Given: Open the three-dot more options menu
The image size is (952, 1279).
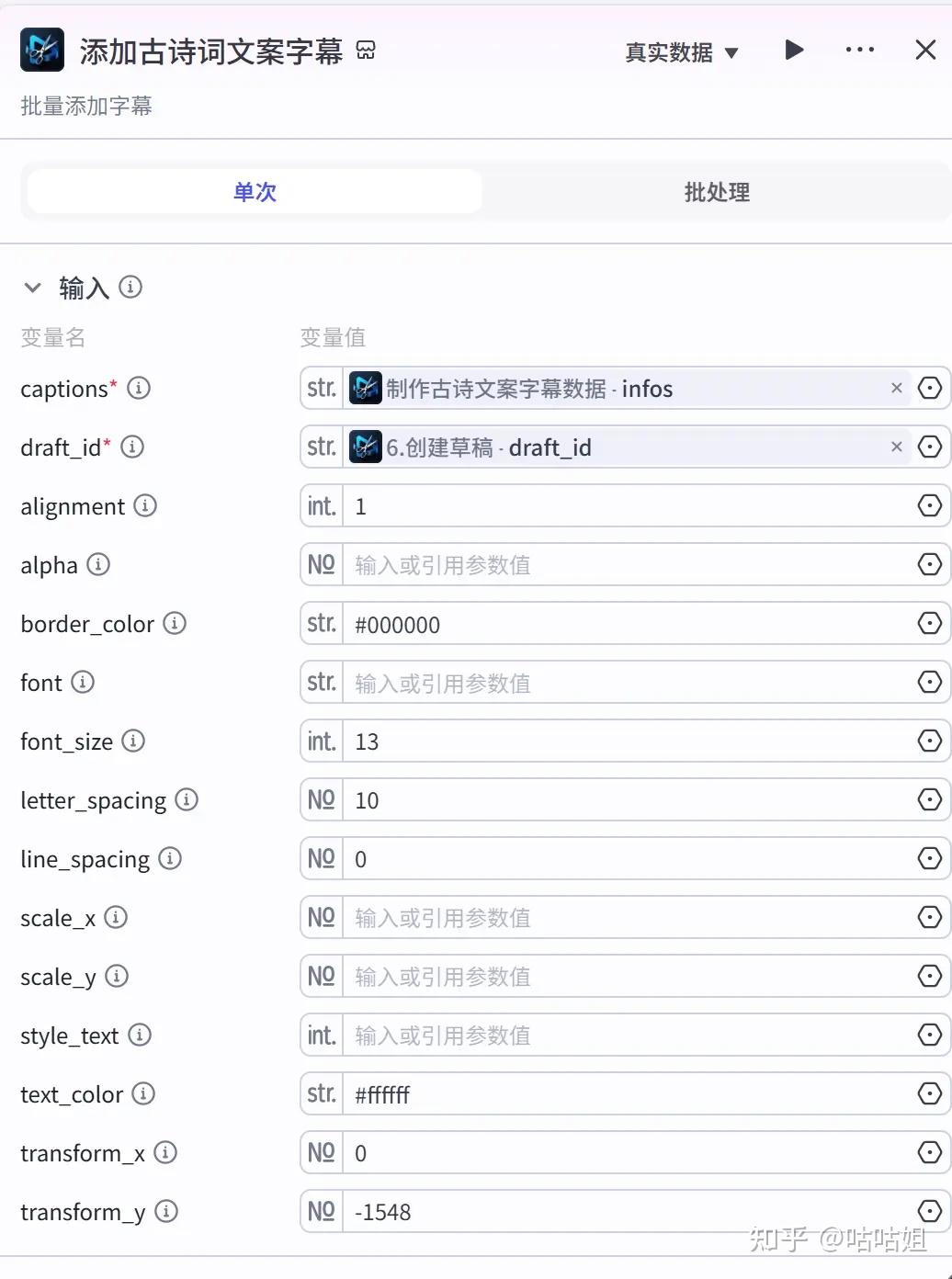Looking at the screenshot, I should pyautogui.click(x=859, y=50).
